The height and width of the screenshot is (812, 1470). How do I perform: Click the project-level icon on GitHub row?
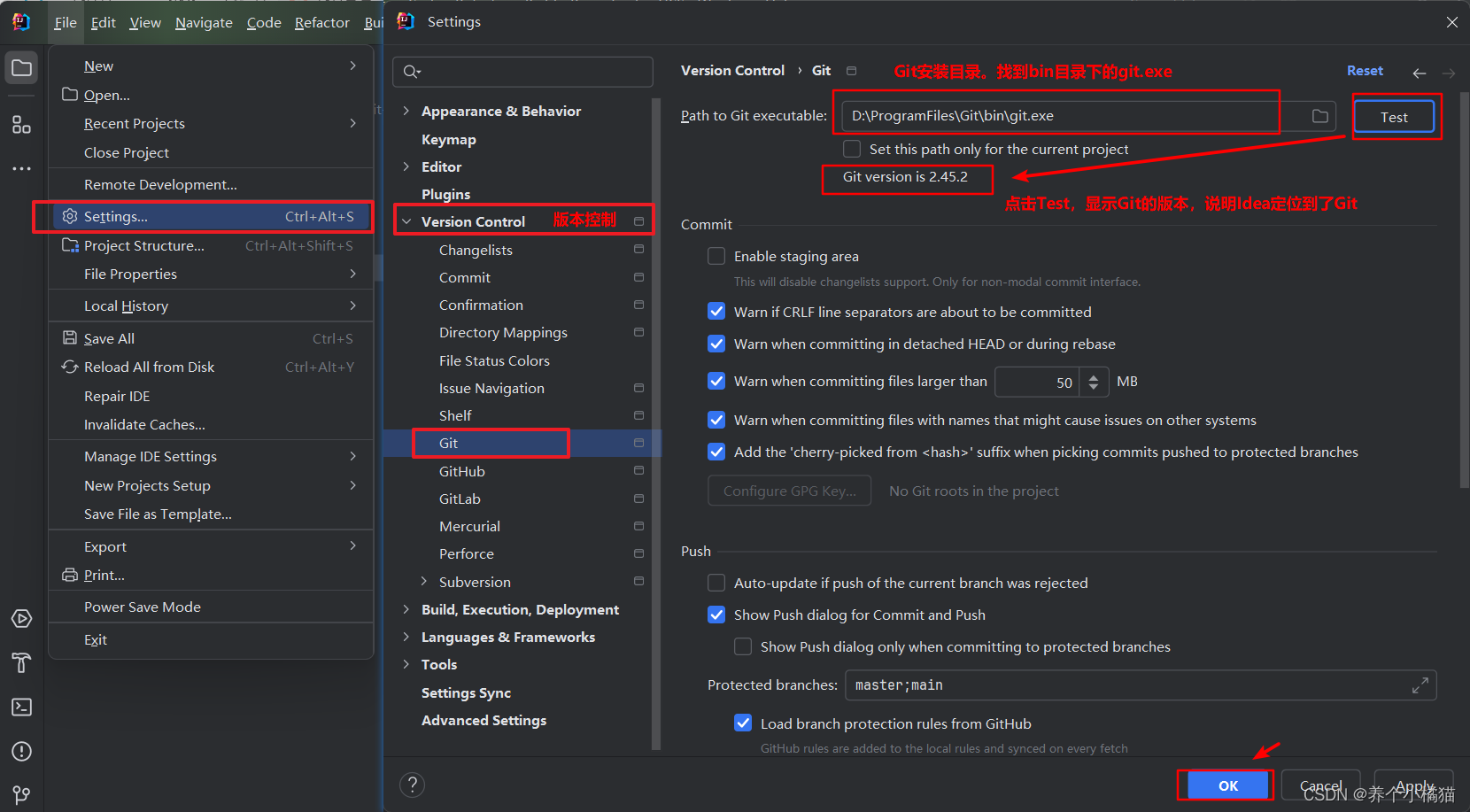click(x=638, y=471)
